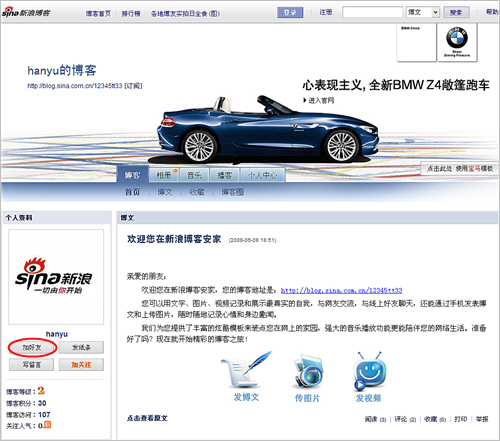Click the 个人资料 panel header
This screenshot has width=500, height=441.
click(x=56, y=218)
